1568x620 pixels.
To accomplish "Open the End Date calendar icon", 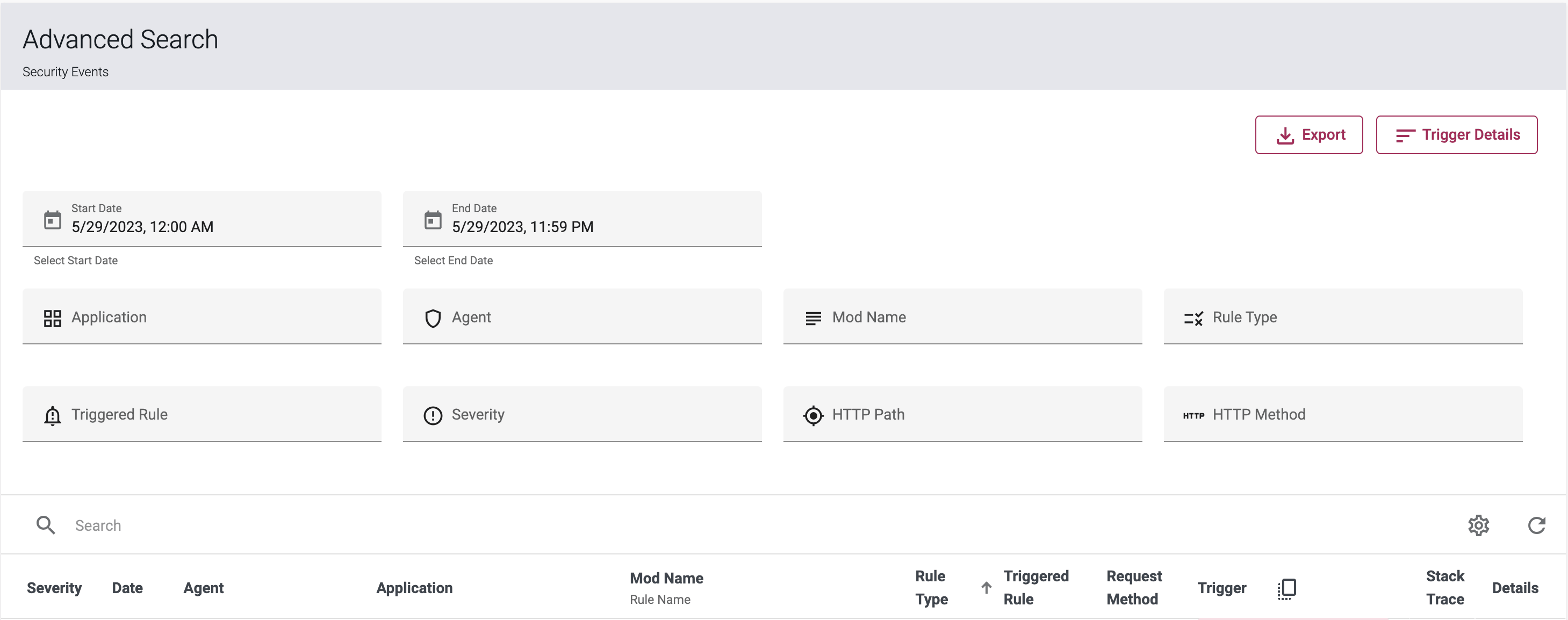I will 433,220.
